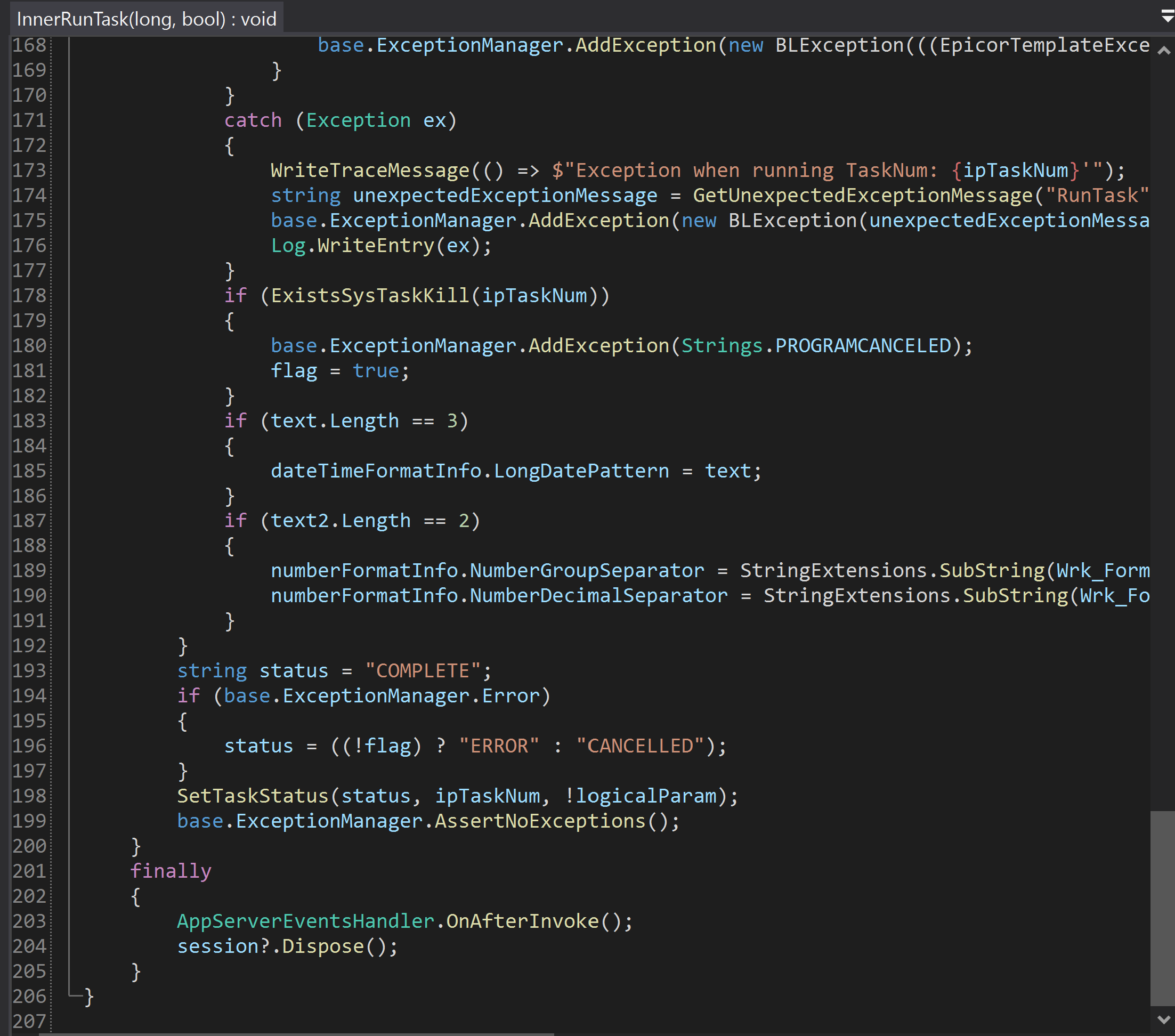
Task: Click the LongDatePattern property
Action: point(581,471)
